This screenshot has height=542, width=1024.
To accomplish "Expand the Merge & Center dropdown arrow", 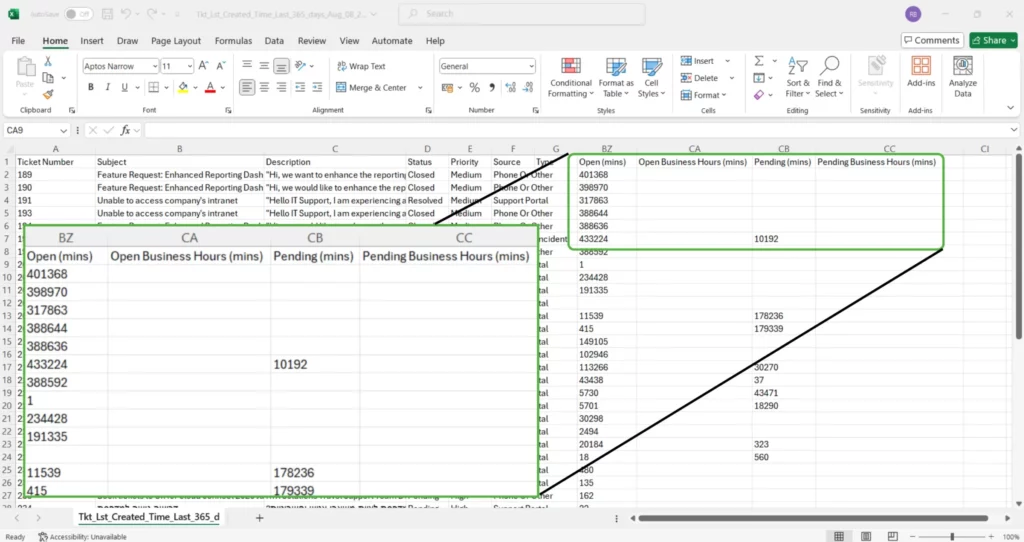I will tap(420, 88).
